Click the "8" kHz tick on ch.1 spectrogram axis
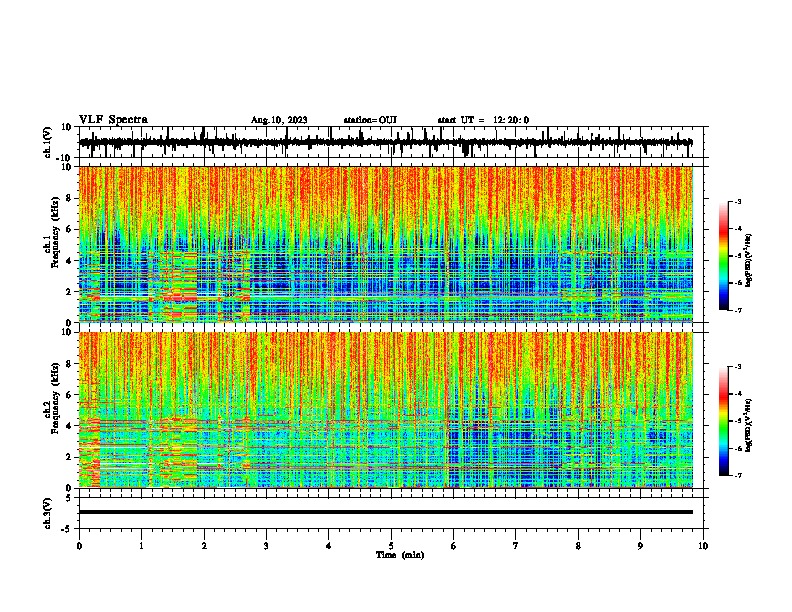 pos(70,198)
